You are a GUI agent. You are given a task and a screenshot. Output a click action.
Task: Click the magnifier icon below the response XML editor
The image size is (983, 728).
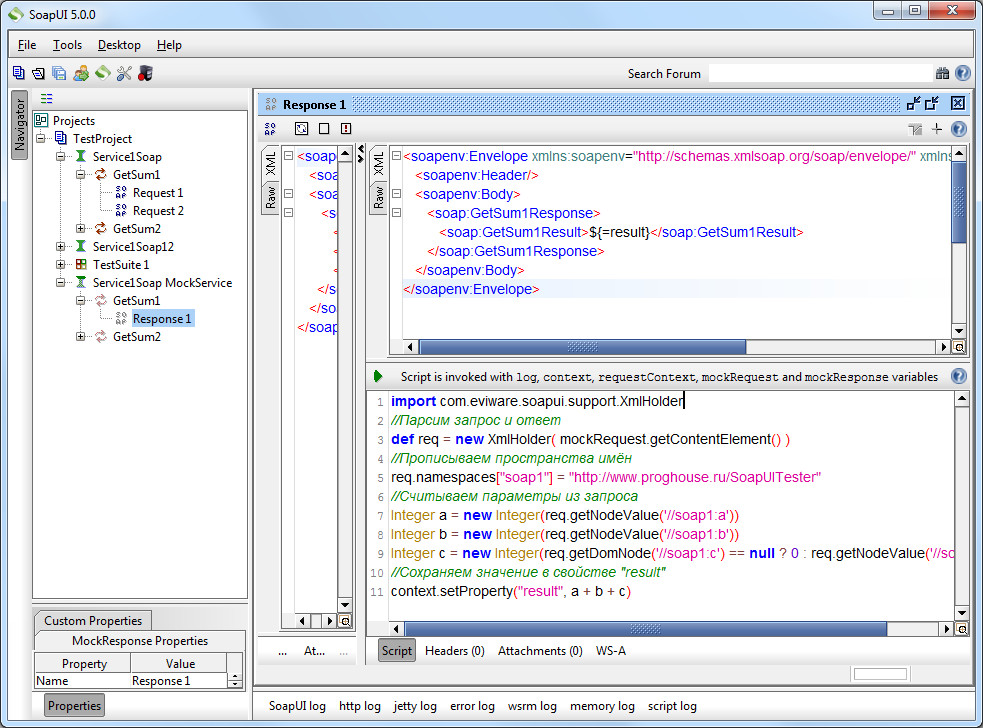[959, 347]
